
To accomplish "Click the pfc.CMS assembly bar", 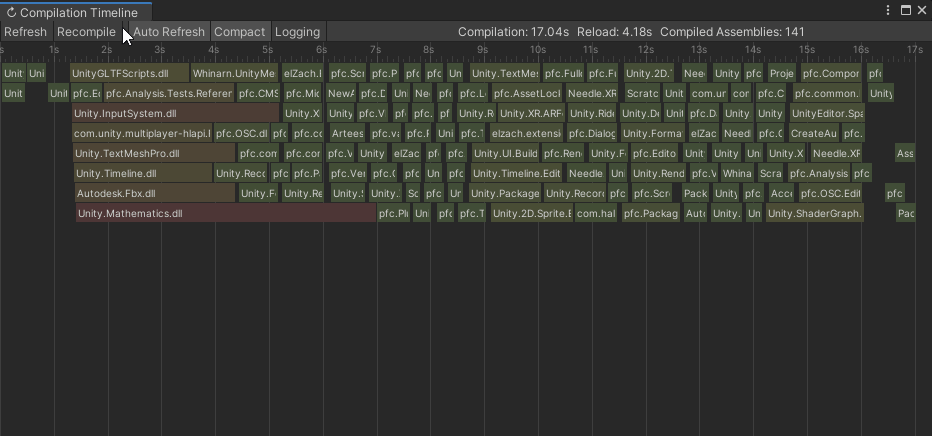I will tap(258, 93).
